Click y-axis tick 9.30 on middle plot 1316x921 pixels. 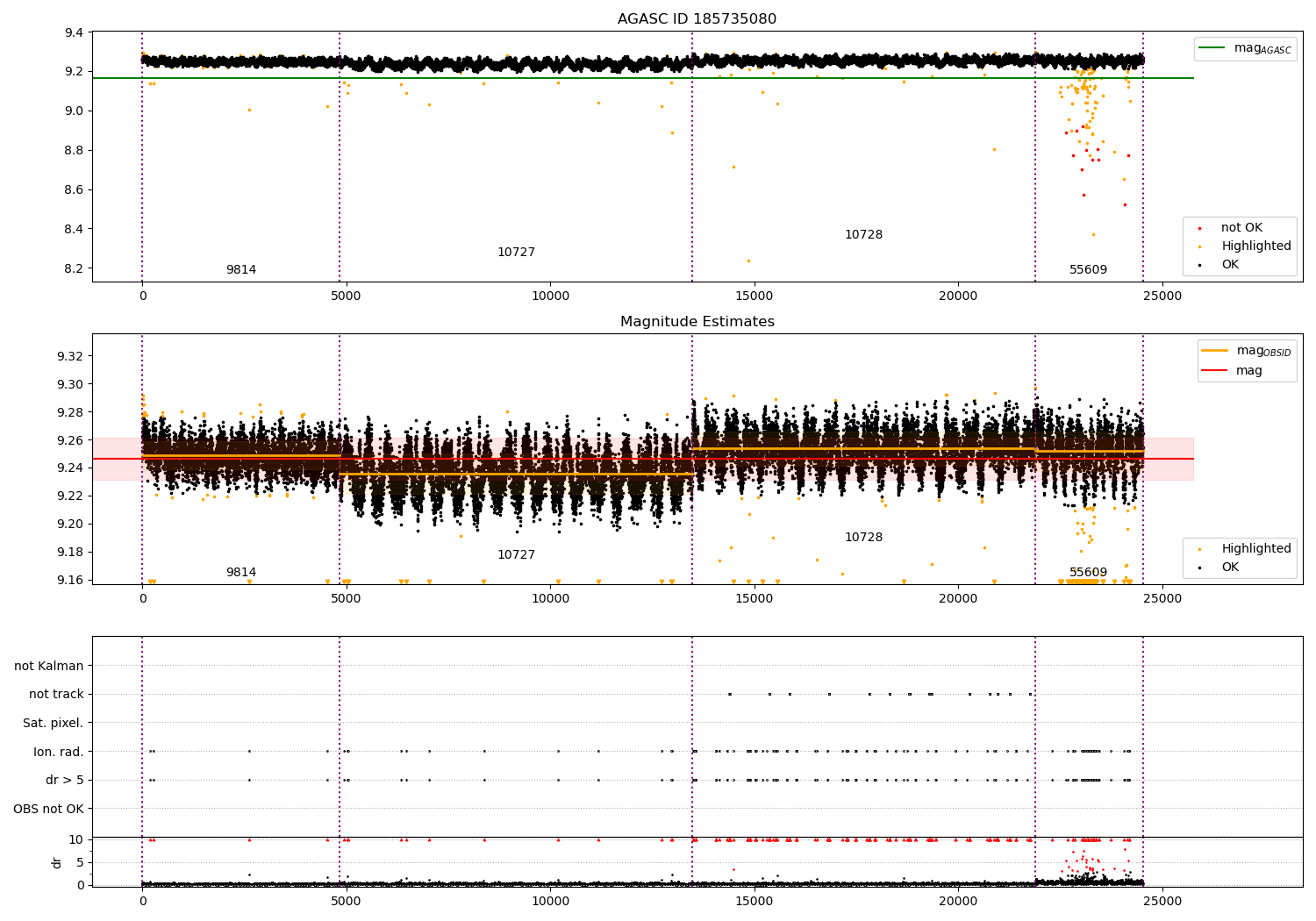[x=70, y=384]
